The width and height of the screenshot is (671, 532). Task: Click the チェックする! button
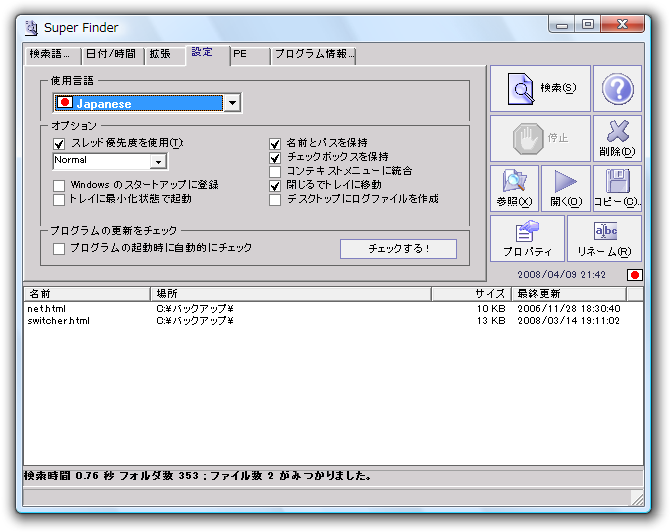point(398,249)
